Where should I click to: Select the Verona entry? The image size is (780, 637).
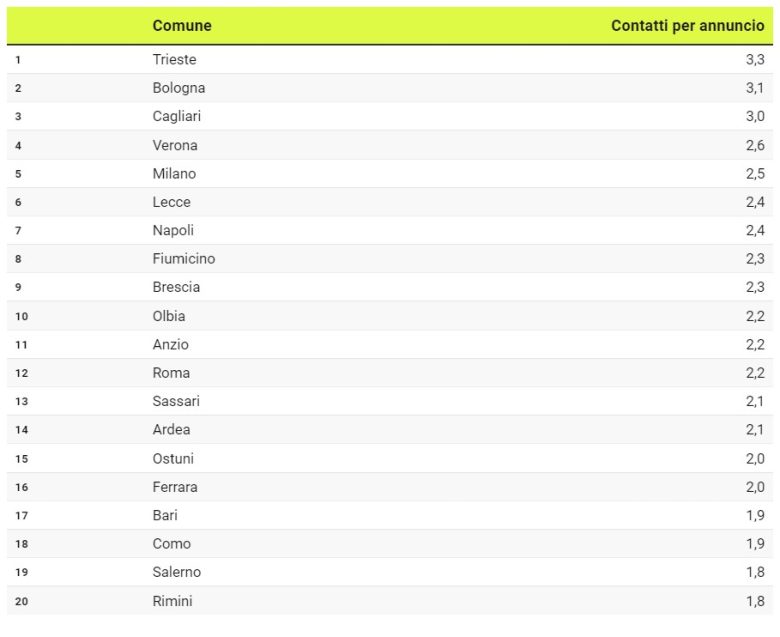[175, 145]
